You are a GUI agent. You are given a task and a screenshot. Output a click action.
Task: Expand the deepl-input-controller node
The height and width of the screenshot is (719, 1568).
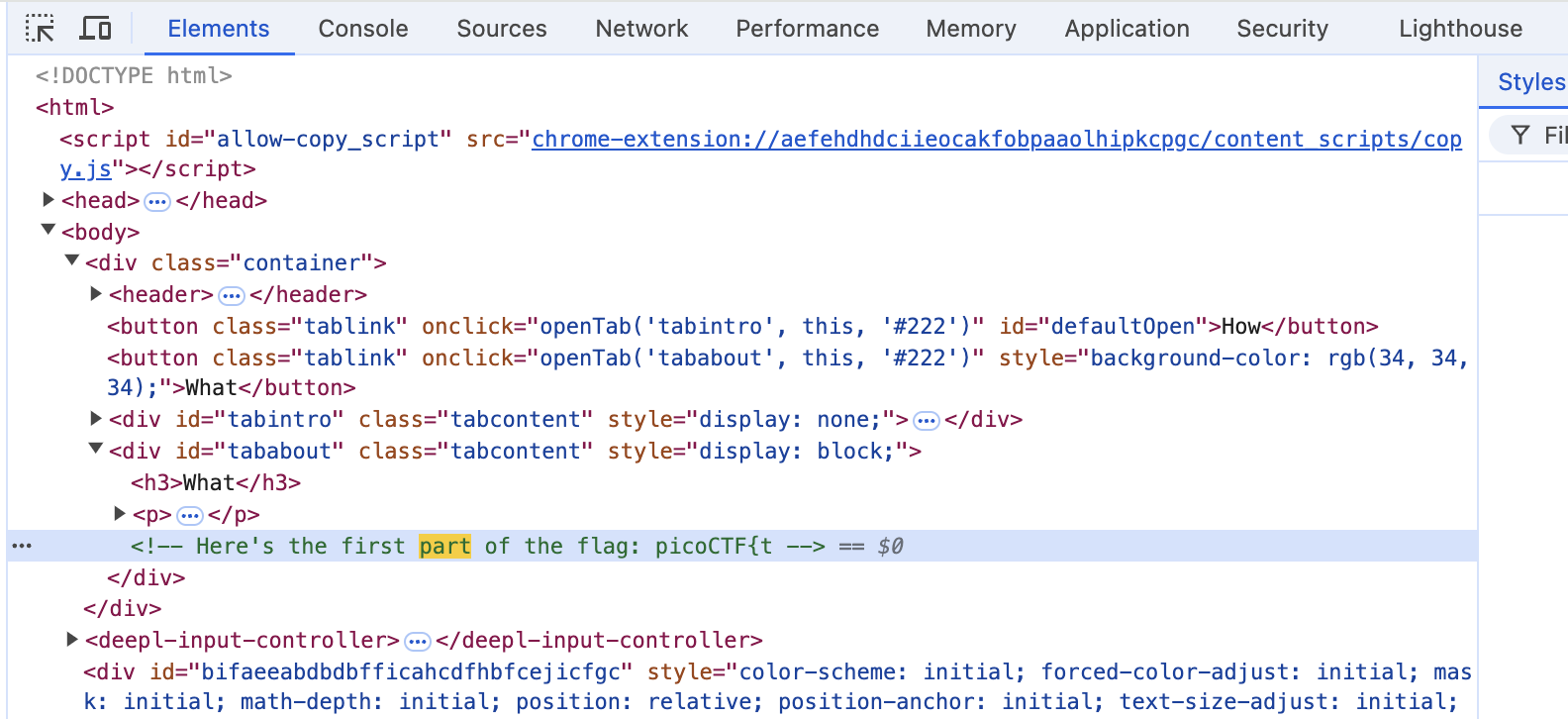point(71,639)
